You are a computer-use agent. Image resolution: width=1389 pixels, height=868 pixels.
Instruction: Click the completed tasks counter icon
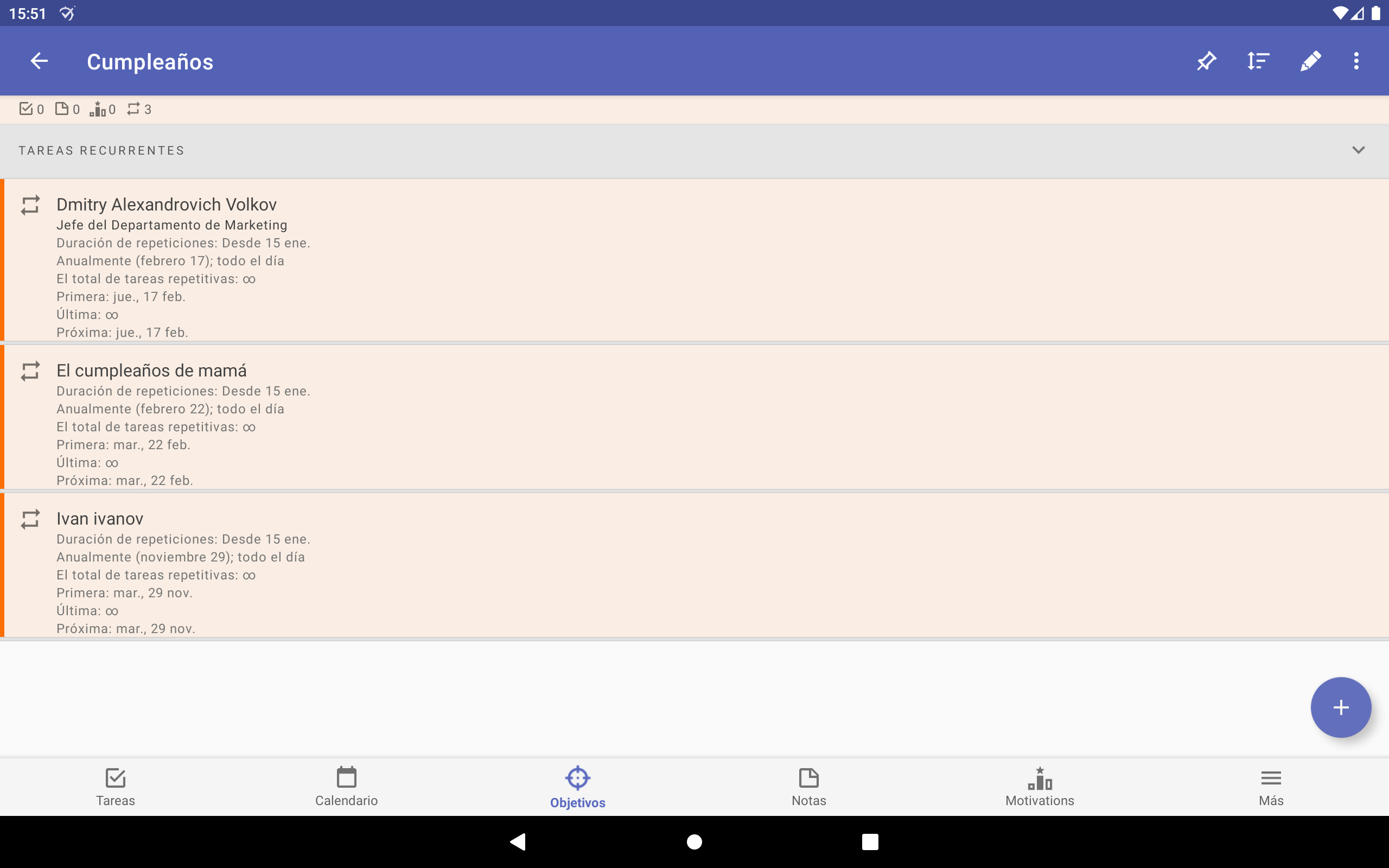[26, 108]
